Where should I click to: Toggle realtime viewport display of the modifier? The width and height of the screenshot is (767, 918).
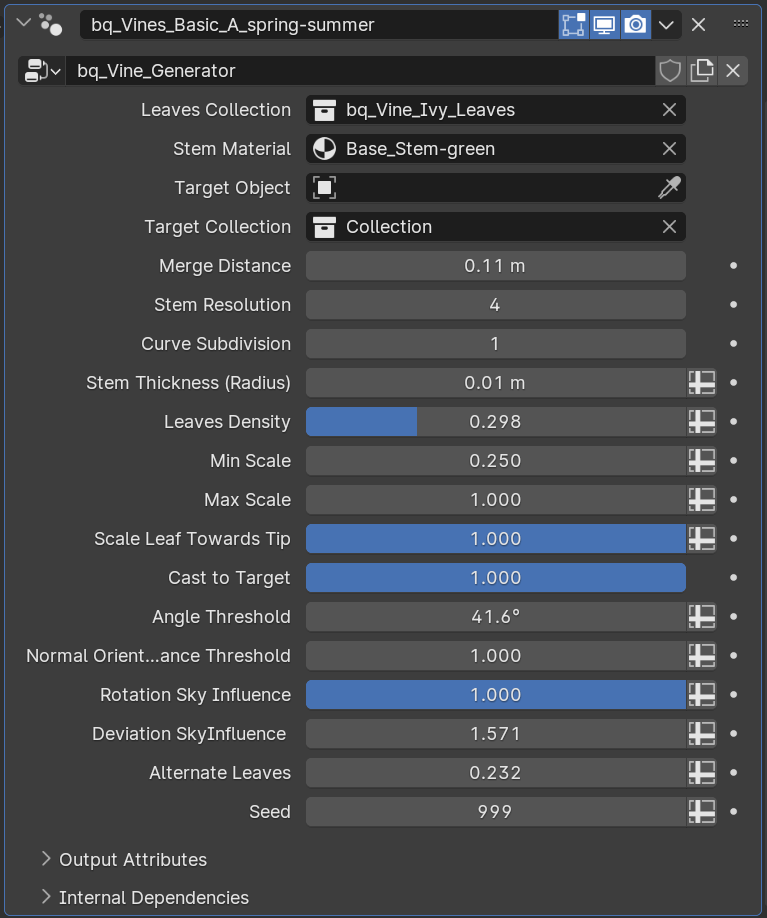point(604,24)
